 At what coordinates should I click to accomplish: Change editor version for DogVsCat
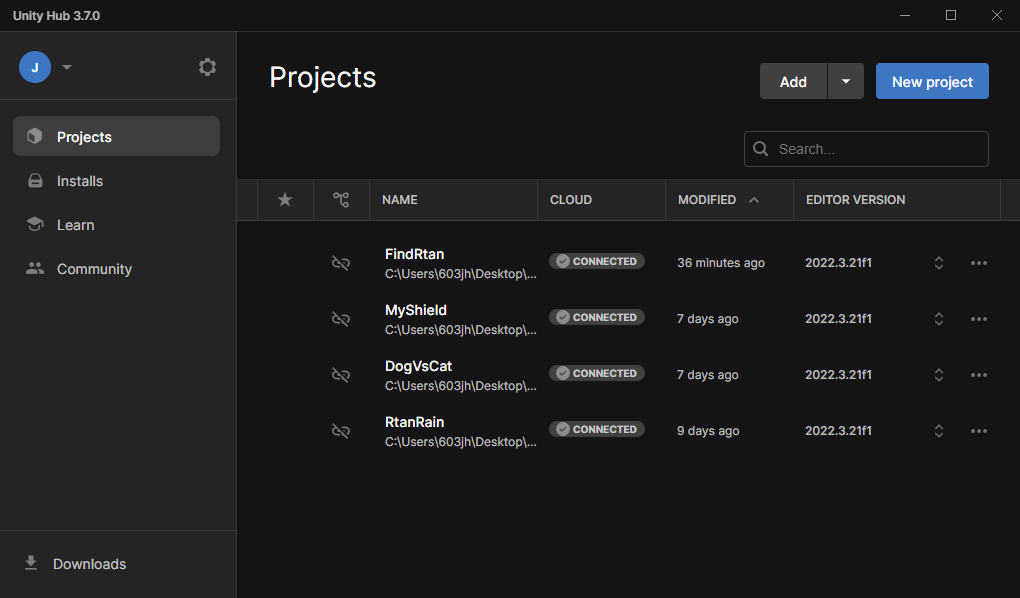click(939, 375)
